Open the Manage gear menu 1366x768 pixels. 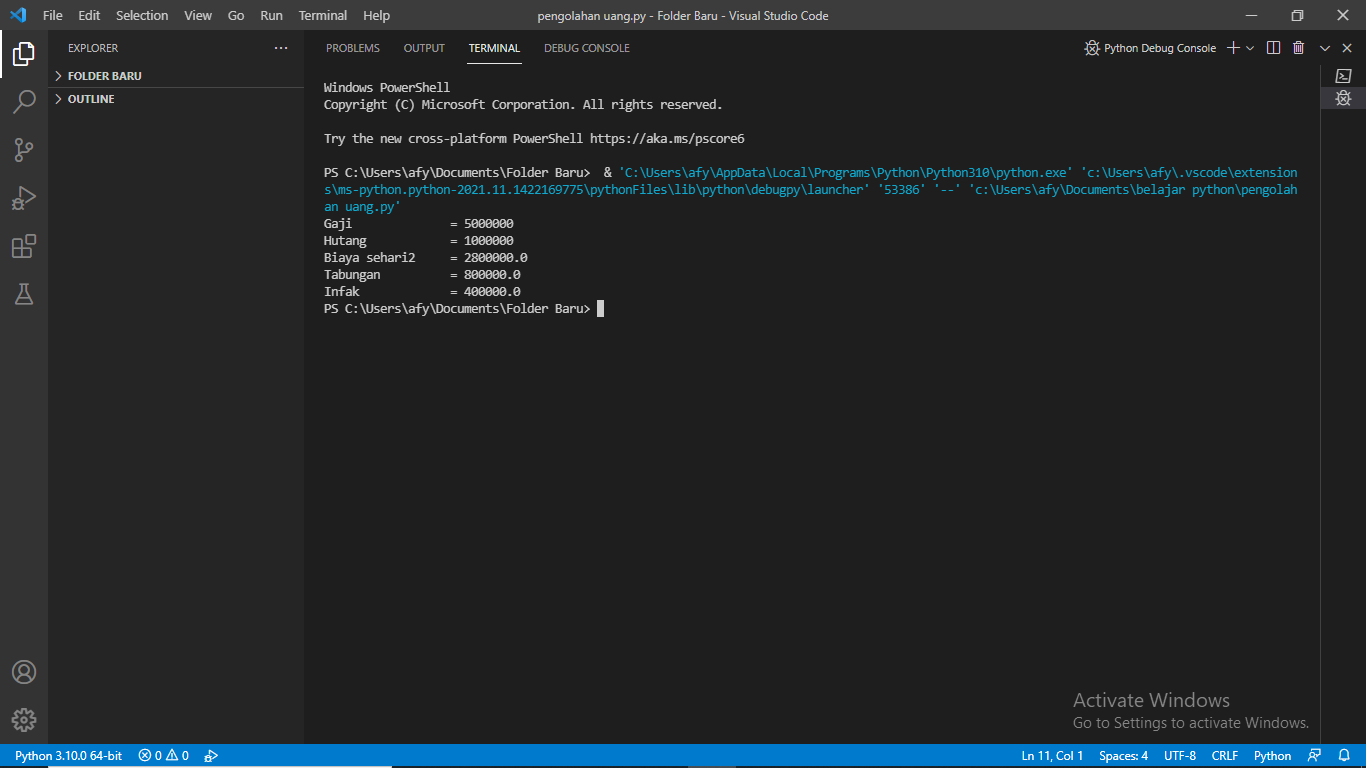click(x=24, y=720)
